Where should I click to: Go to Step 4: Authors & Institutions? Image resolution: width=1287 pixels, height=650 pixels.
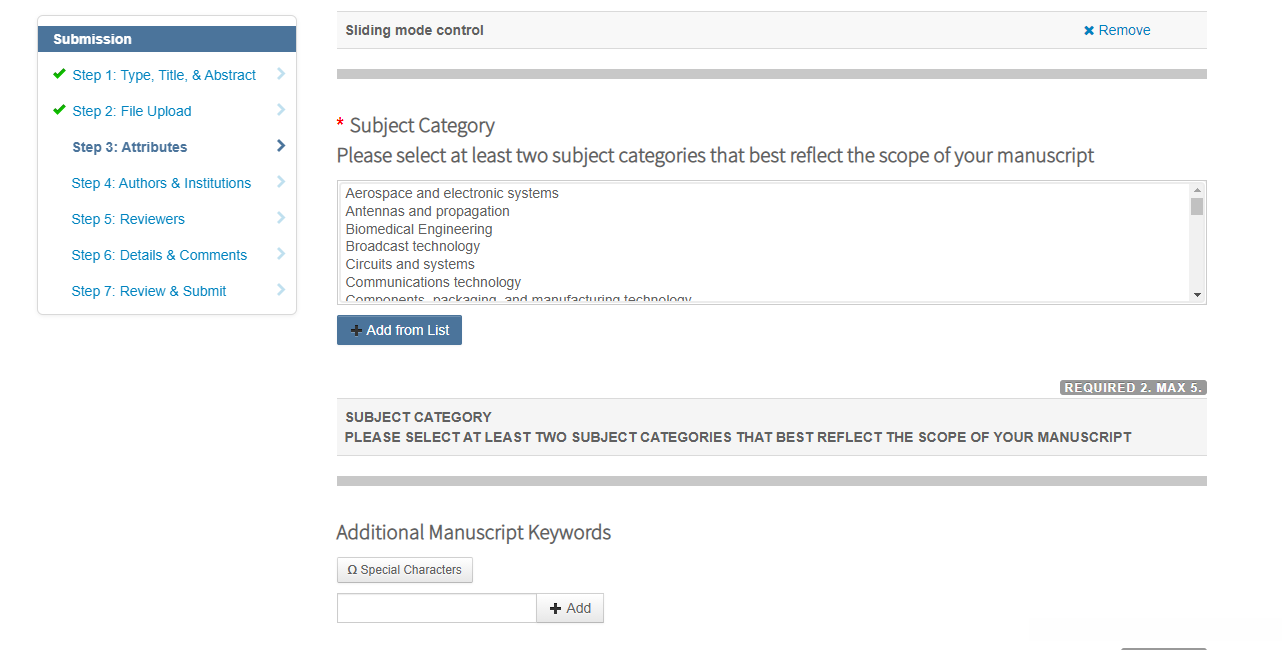tap(161, 183)
